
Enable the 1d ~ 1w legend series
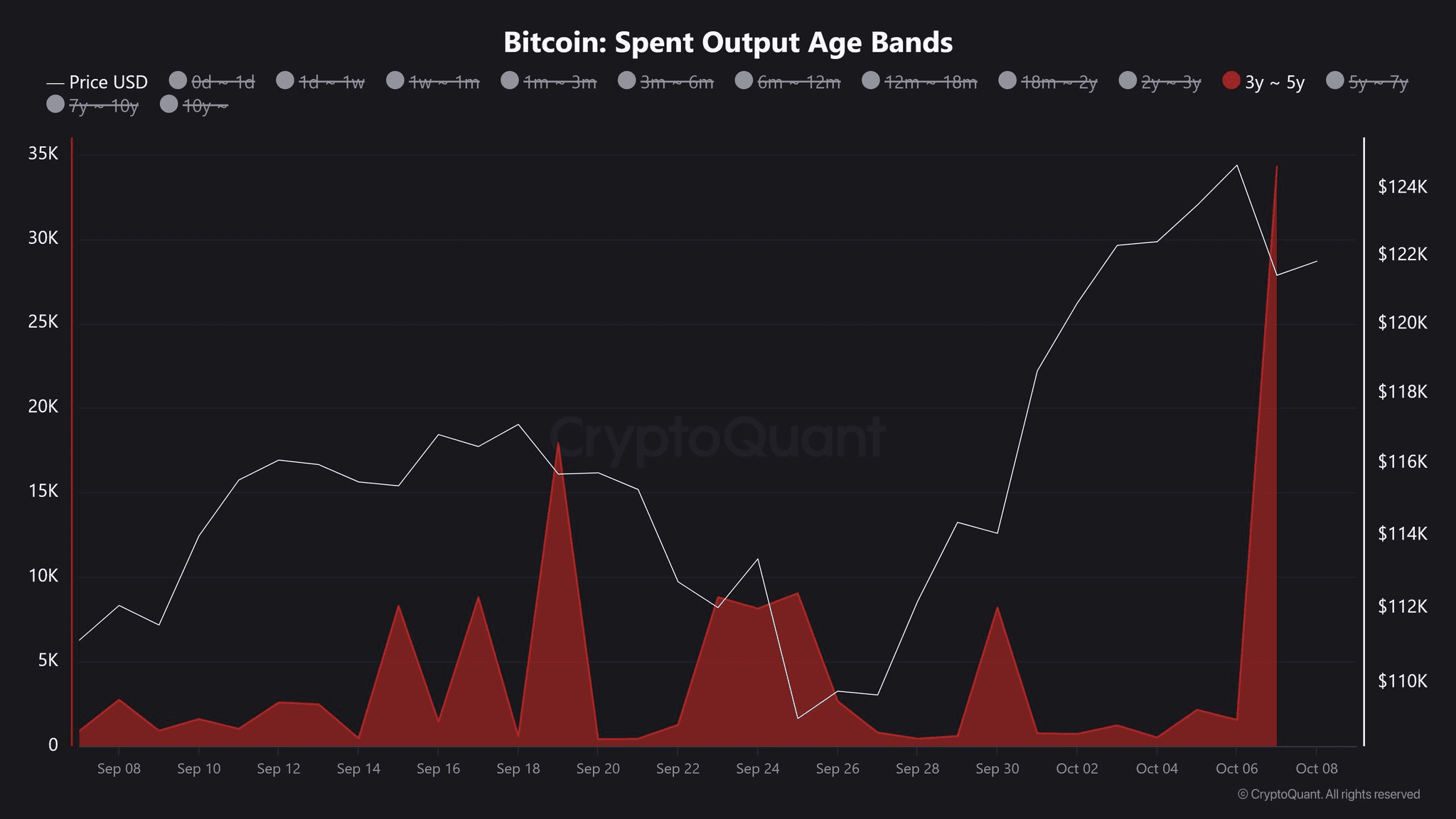click(285, 81)
